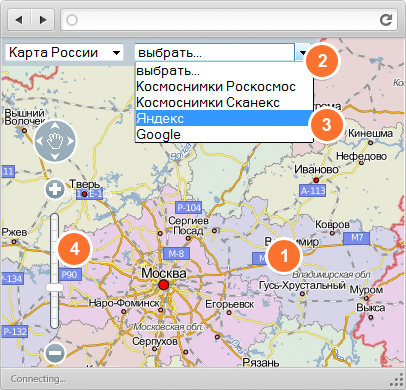Click the выбрать... combo box arrow
This screenshot has height=390, width=406.
pyautogui.click(x=302, y=52)
